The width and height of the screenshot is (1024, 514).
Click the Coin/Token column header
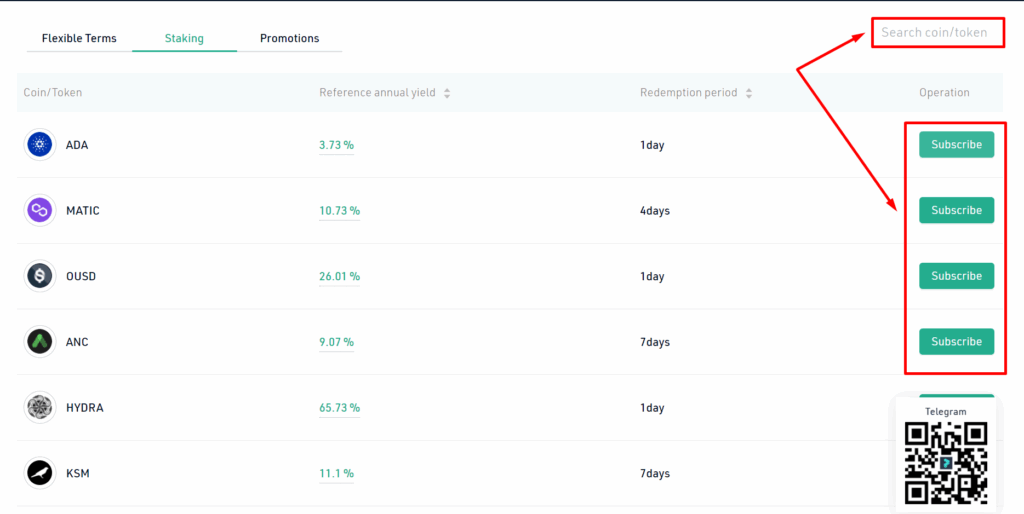click(x=53, y=93)
